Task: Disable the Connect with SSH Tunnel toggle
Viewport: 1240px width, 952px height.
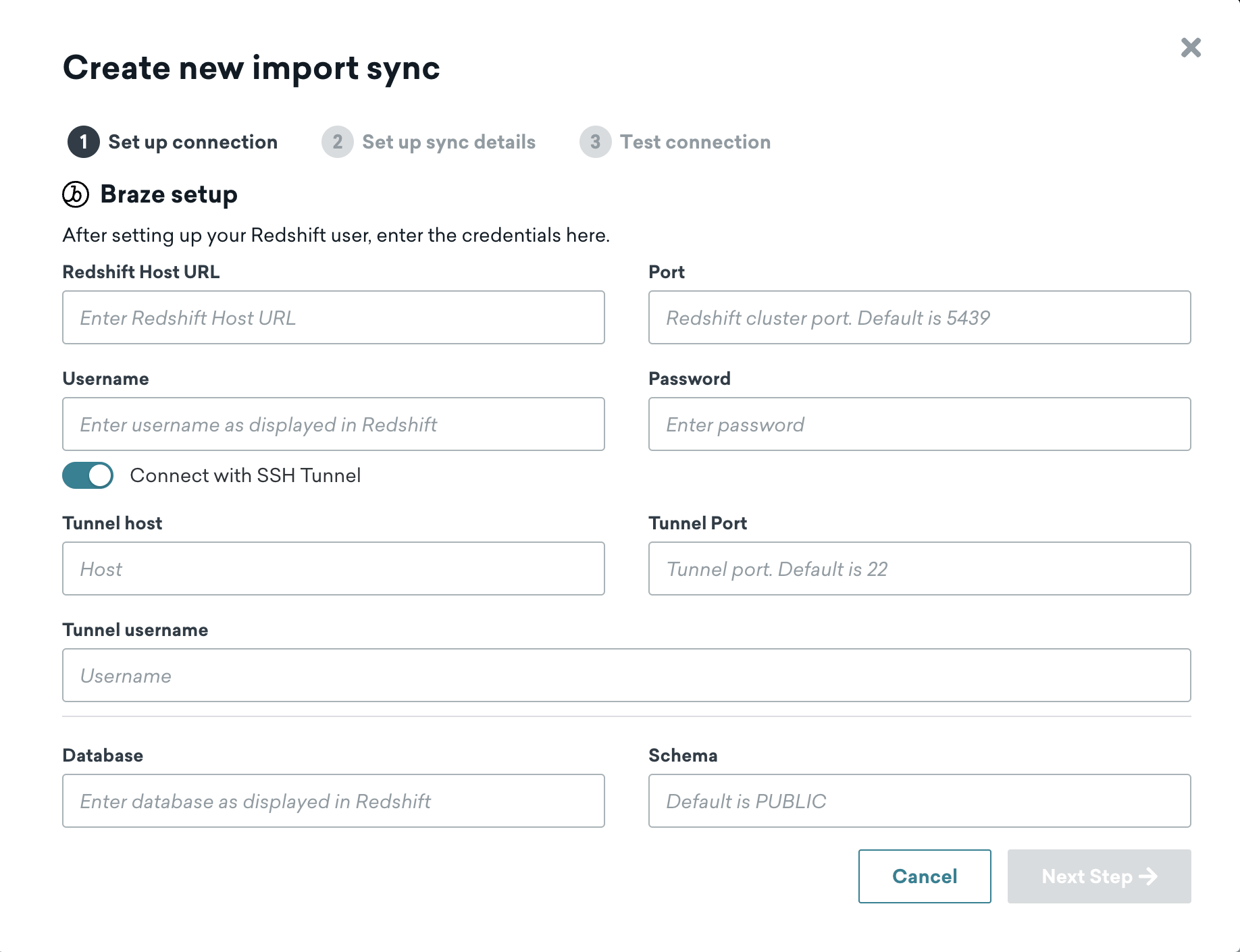Action: [88, 475]
